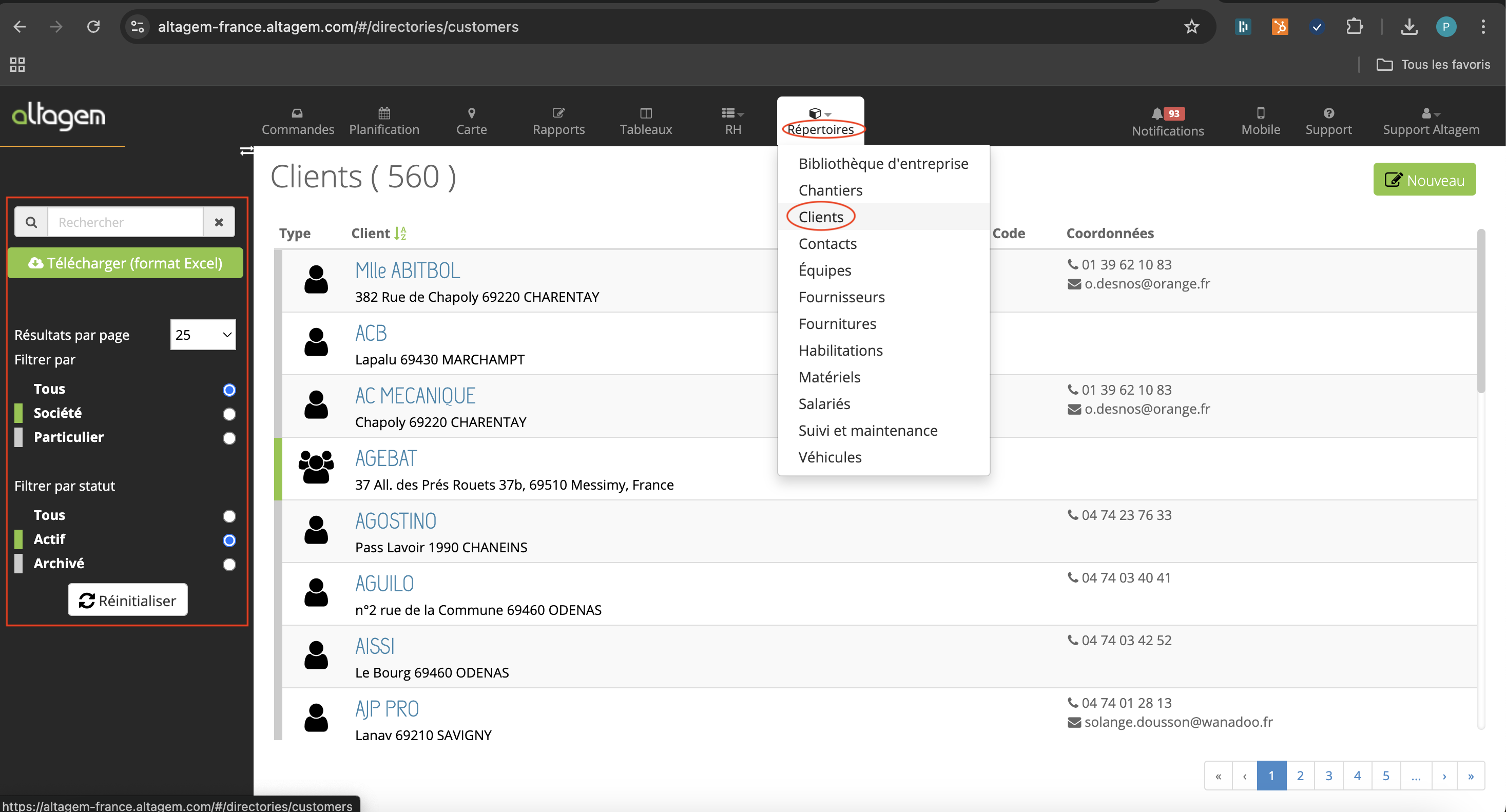Select the Actif status radio
Viewport: 1506px width, 812px height.
[x=229, y=540]
